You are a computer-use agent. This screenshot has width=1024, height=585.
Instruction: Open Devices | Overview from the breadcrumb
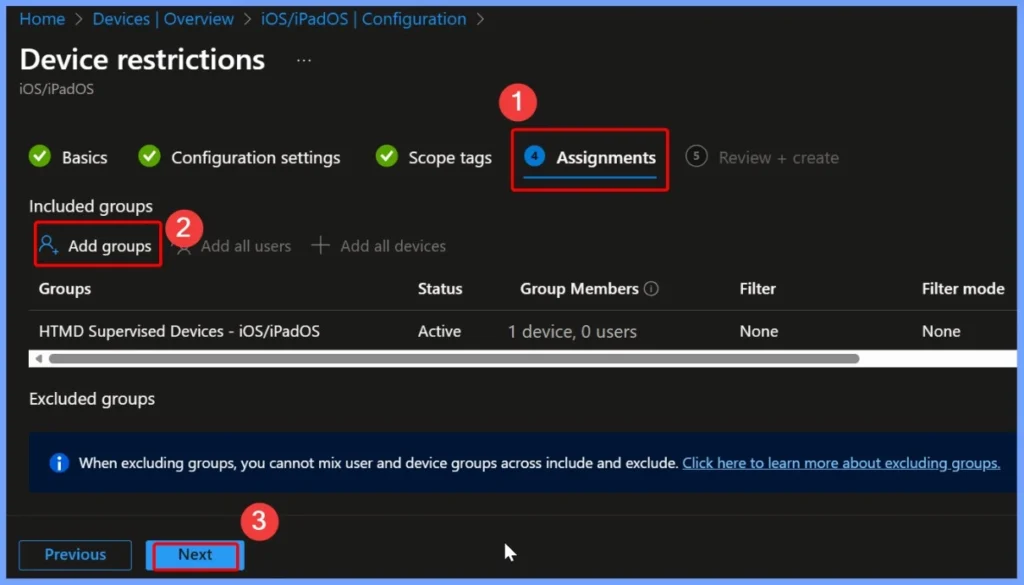point(163,18)
